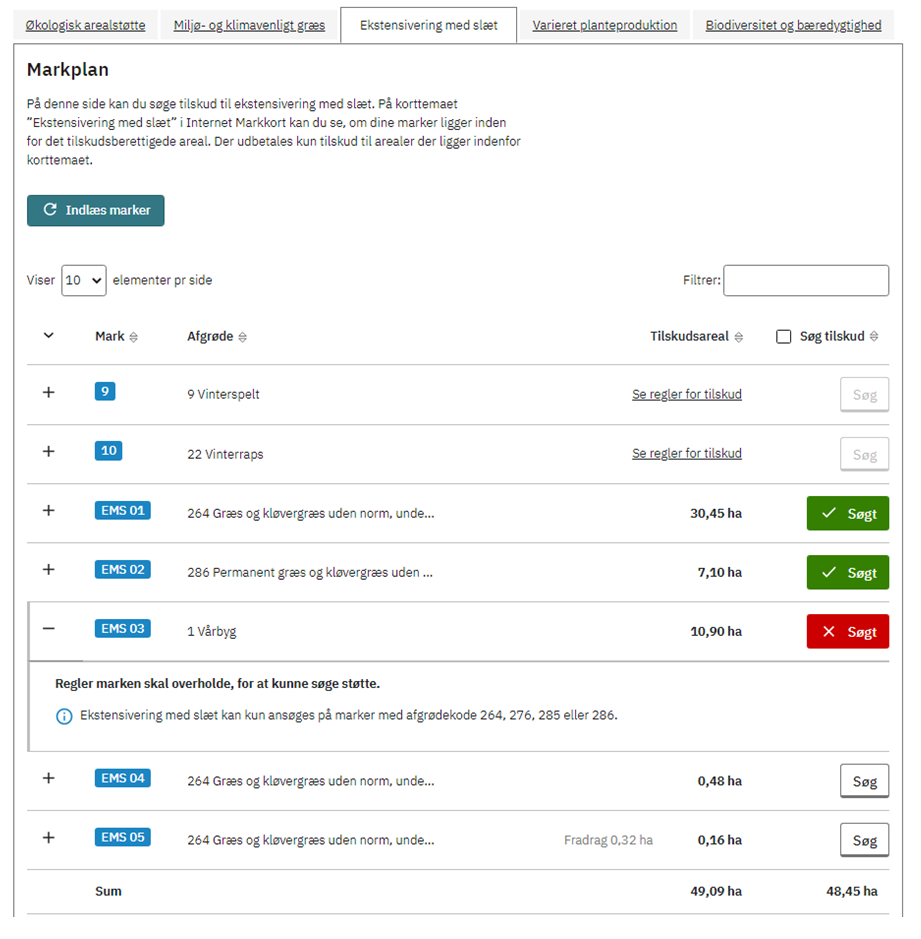Open Se regler for tilskud for Vinterraps
This screenshot has height=939, width=921.
pyautogui.click(x=686, y=453)
